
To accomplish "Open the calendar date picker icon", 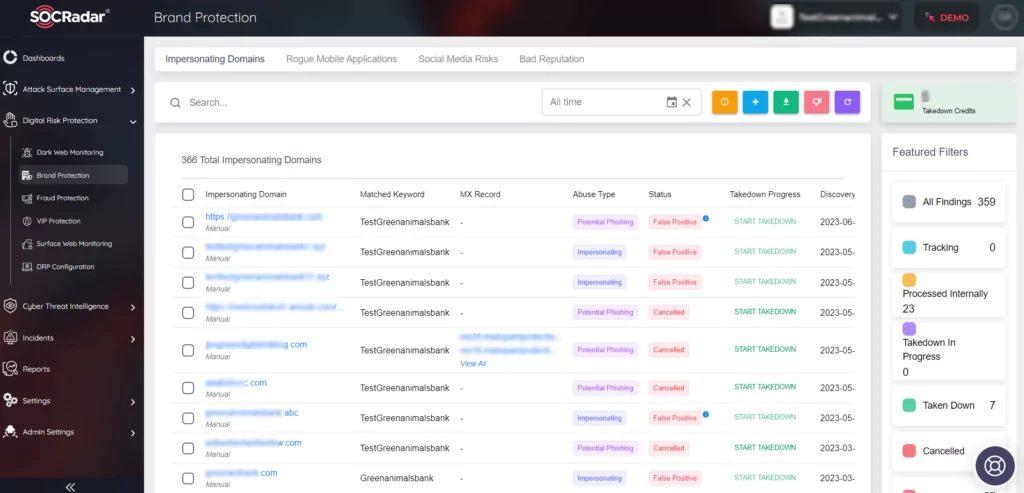I will 671,102.
